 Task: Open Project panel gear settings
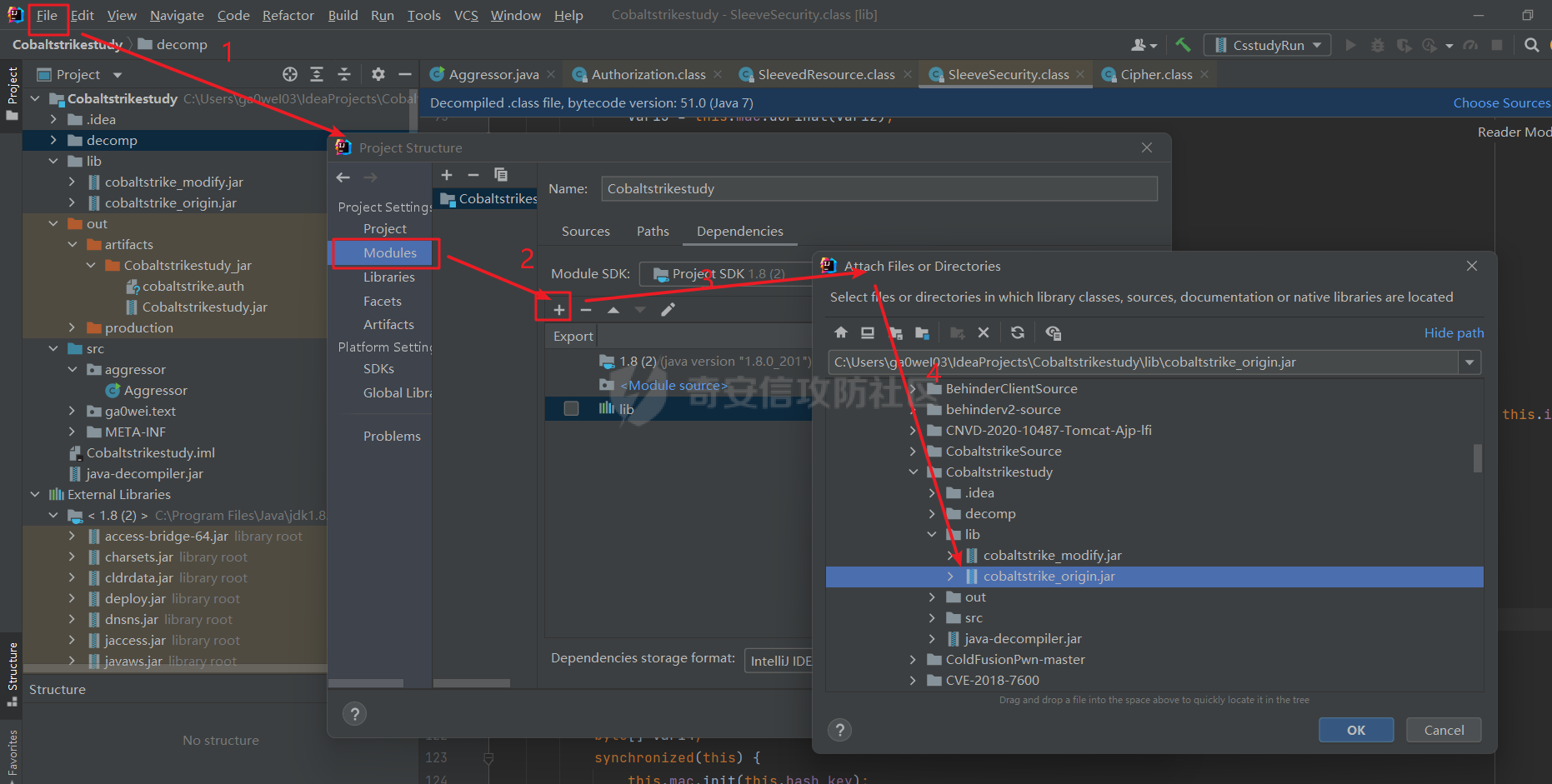coord(378,74)
